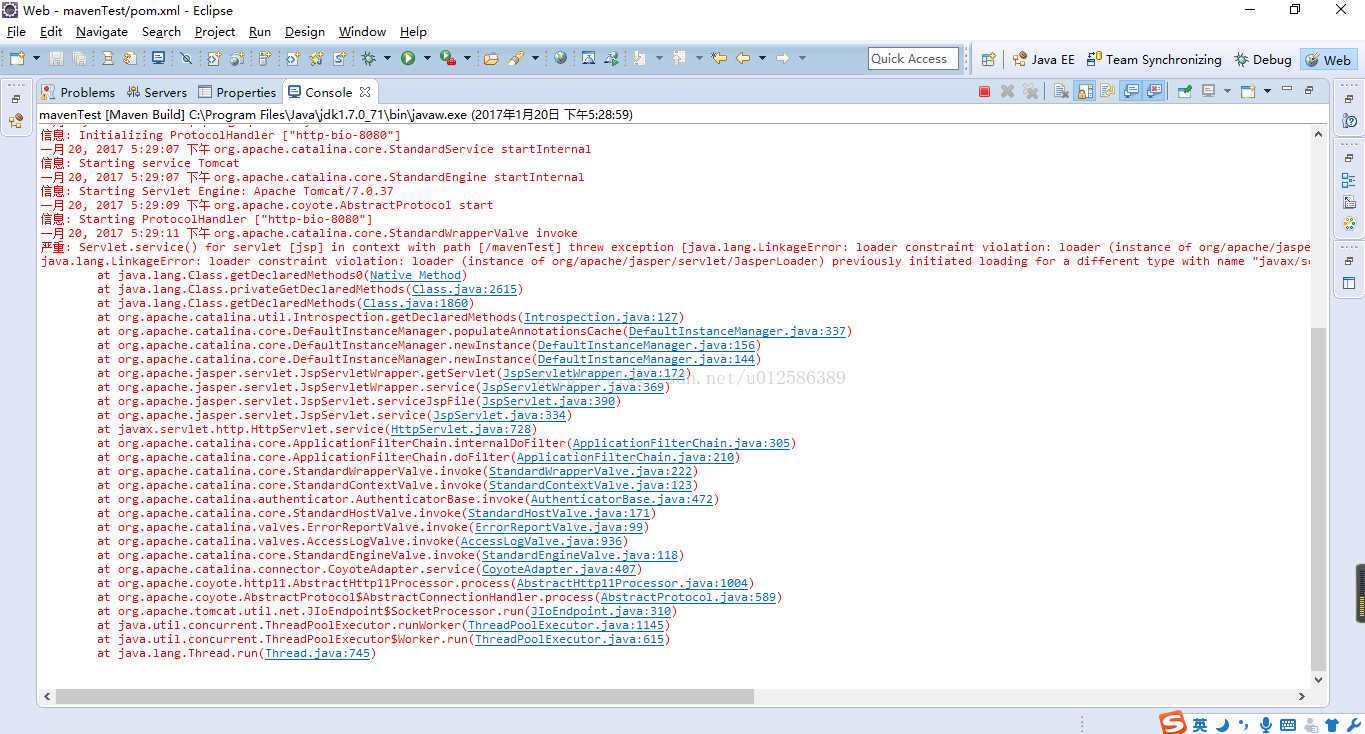Image resolution: width=1365 pixels, height=734 pixels.
Task: Open Display Selected Console dropdown arrow
Action: coord(1228,91)
